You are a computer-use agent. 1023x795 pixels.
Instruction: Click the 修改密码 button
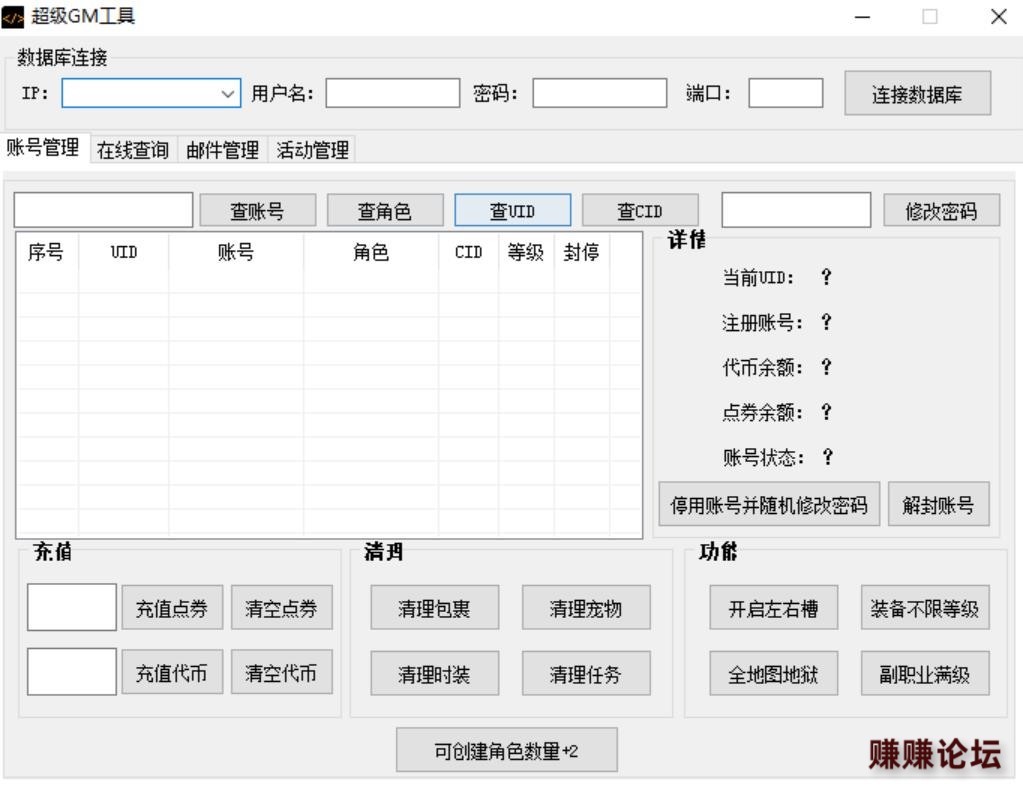tap(941, 211)
